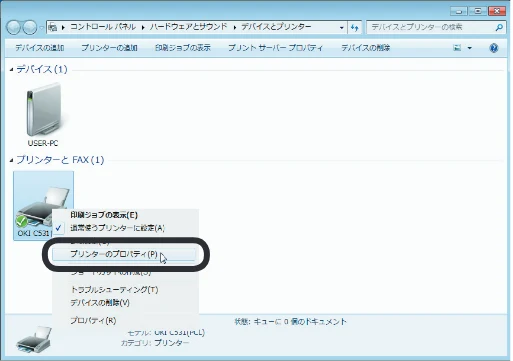Viewport: 513px width, 361px height.
Task: Minimize the Devices and Printers window
Action: coord(459,11)
